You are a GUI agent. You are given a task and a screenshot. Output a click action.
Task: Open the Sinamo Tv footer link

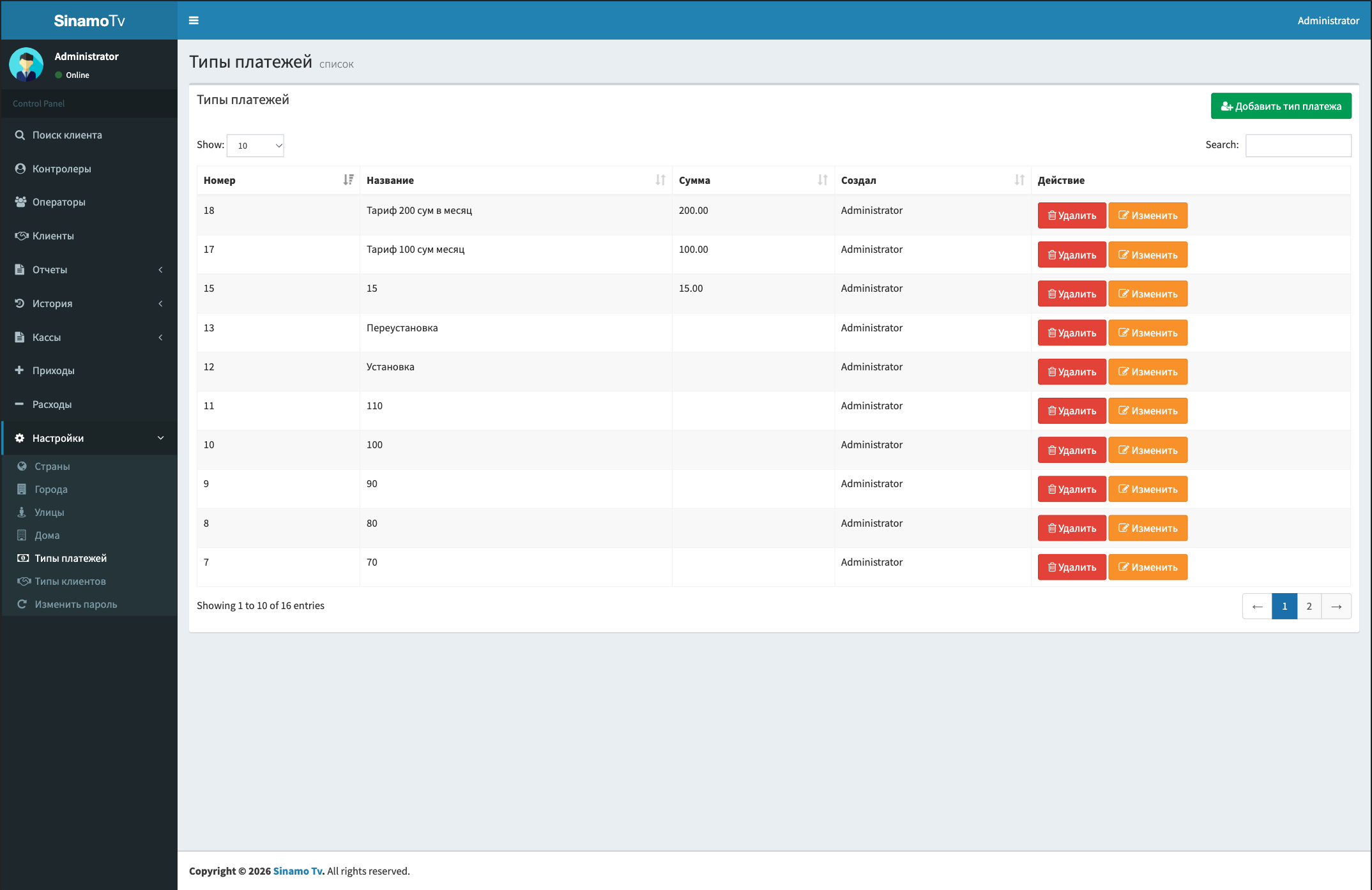point(298,871)
